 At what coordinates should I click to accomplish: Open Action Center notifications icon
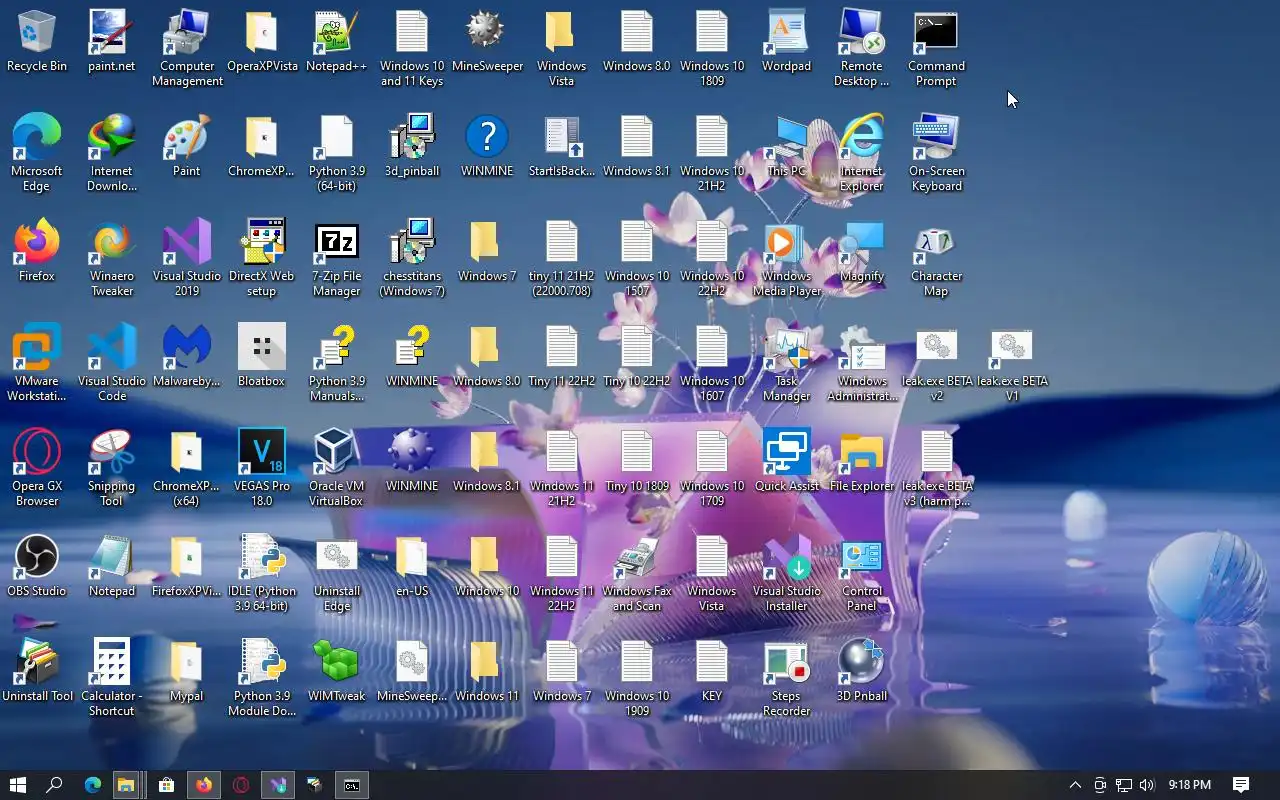coord(1241,785)
